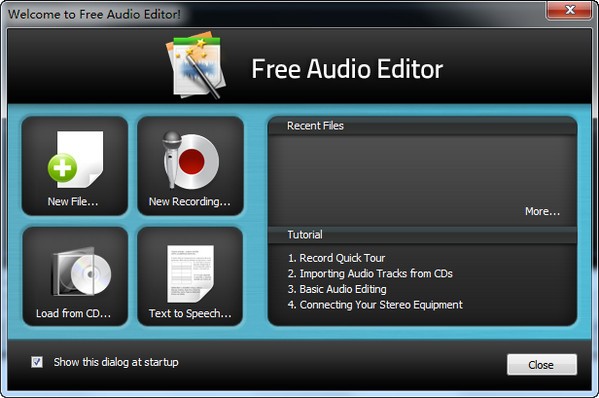Open the Record Quick Tour tutorial
The height and width of the screenshot is (398, 599).
[337, 258]
